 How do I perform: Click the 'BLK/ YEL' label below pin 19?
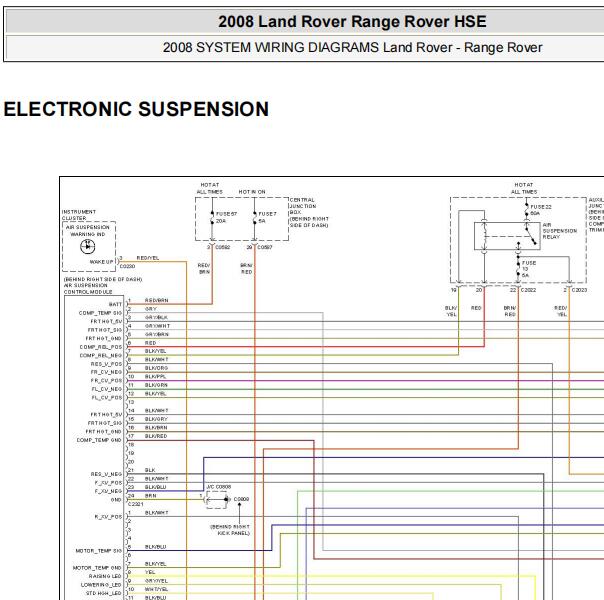[451, 311]
